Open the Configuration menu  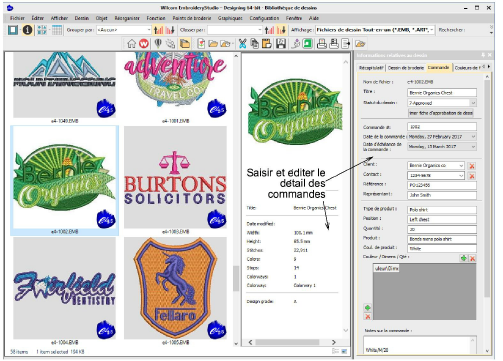264,18
